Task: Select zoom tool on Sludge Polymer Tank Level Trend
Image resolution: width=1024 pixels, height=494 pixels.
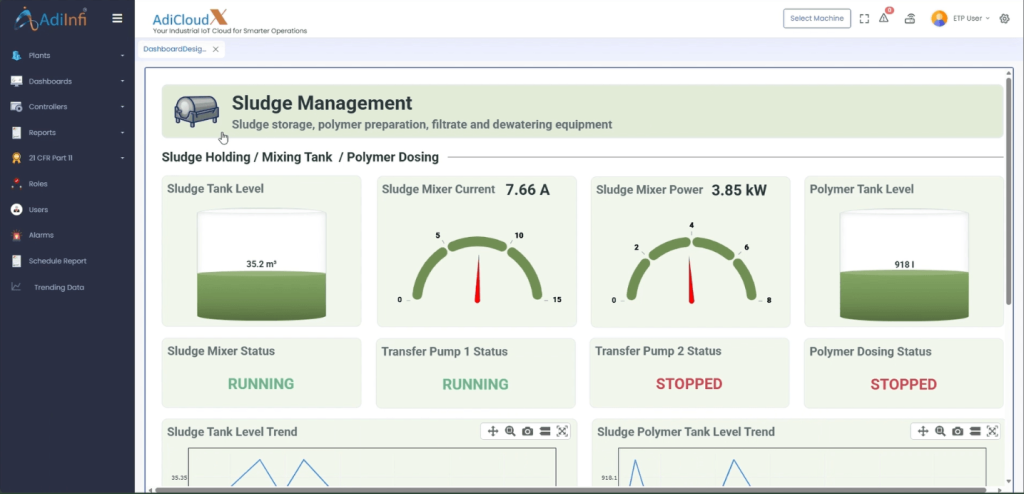Action: [940, 431]
